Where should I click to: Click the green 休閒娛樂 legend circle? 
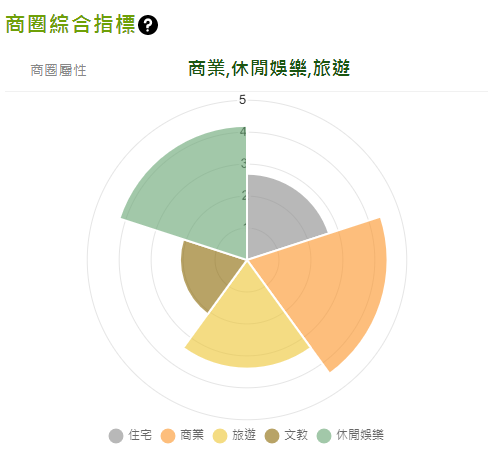[x=324, y=436]
